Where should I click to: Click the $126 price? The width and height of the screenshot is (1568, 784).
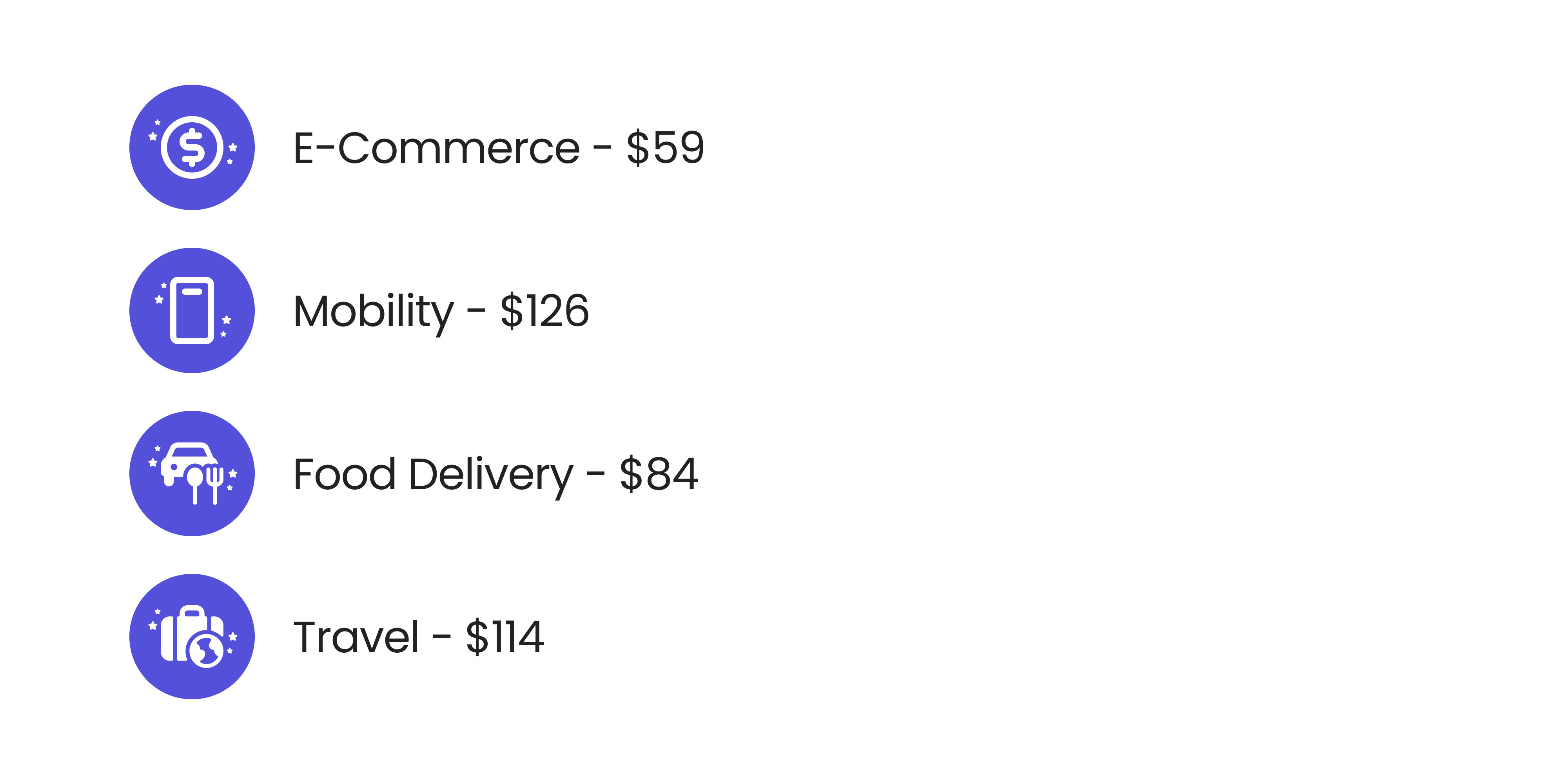[544, 311]
